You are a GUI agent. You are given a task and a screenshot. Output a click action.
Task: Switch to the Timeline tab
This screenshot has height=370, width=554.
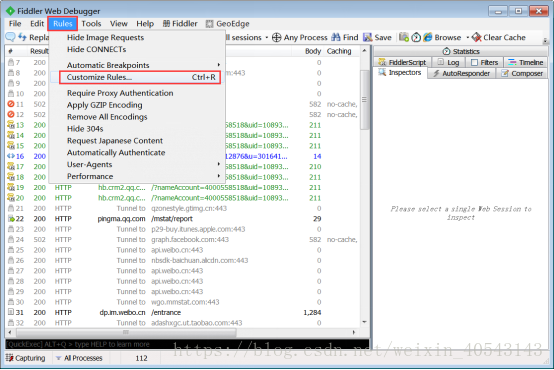(525, 62)
